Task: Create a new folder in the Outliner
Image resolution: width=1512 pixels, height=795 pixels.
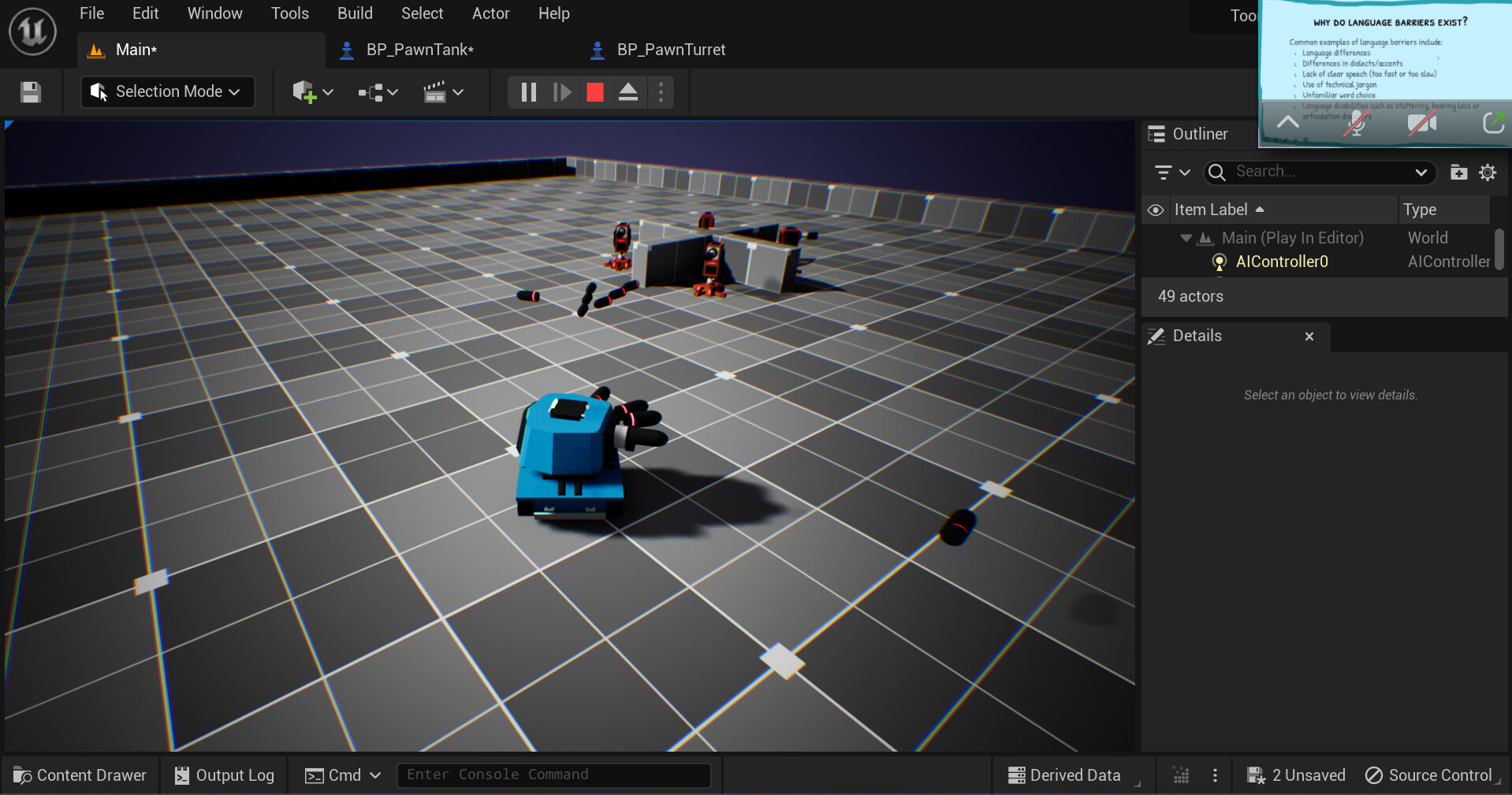Action: click(1458, 173)
